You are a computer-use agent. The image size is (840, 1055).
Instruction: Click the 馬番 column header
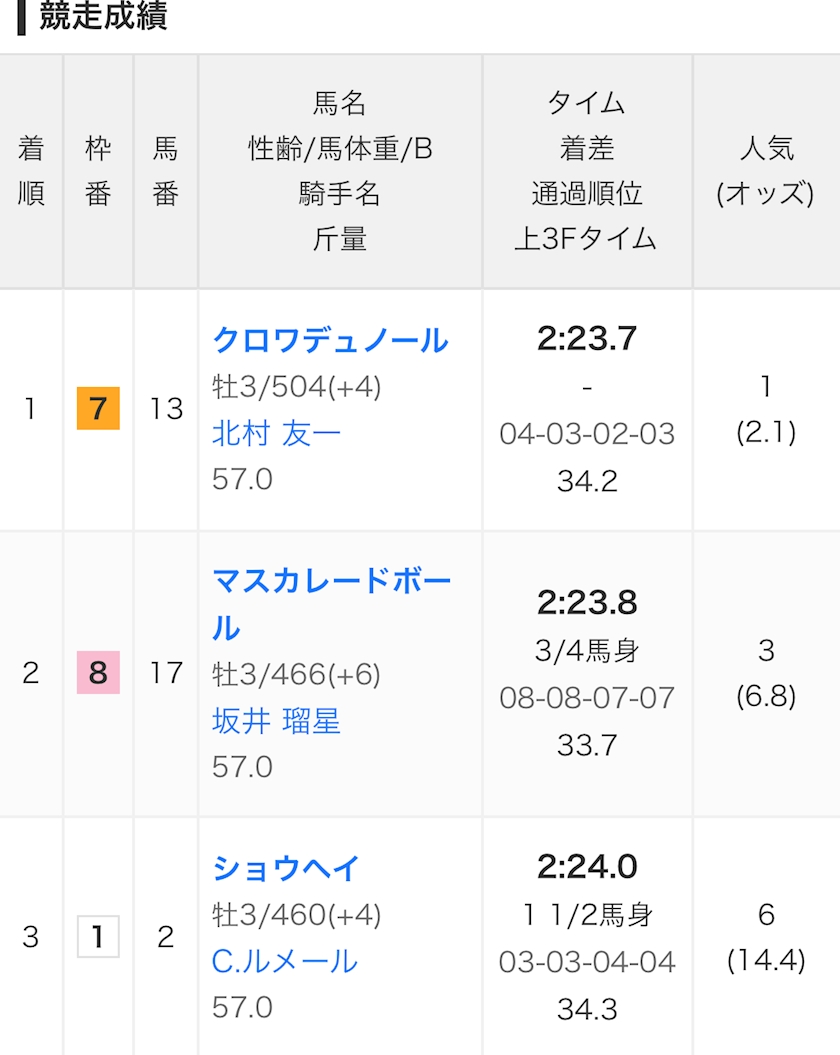coord(165,171)
